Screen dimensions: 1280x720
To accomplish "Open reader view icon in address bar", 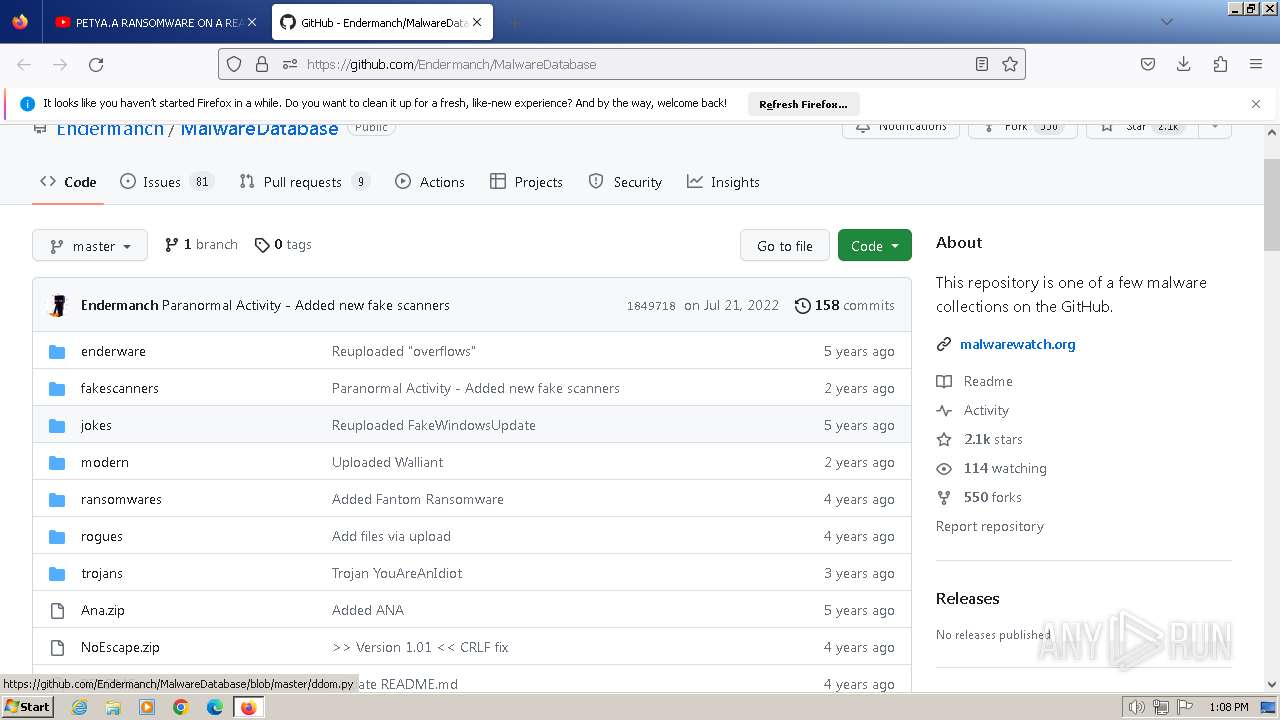I will [x=982, y=64].
